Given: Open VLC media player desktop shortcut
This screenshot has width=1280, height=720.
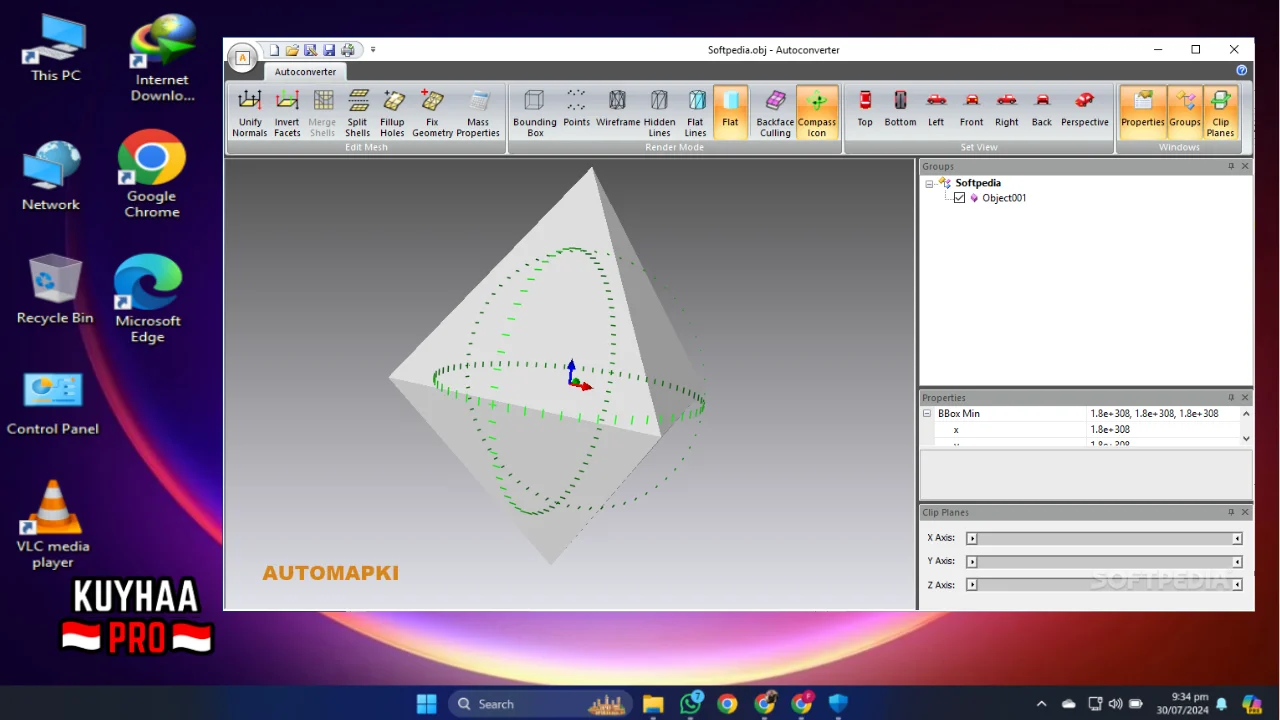Looking at the screenshot, I should pos(53,525).
